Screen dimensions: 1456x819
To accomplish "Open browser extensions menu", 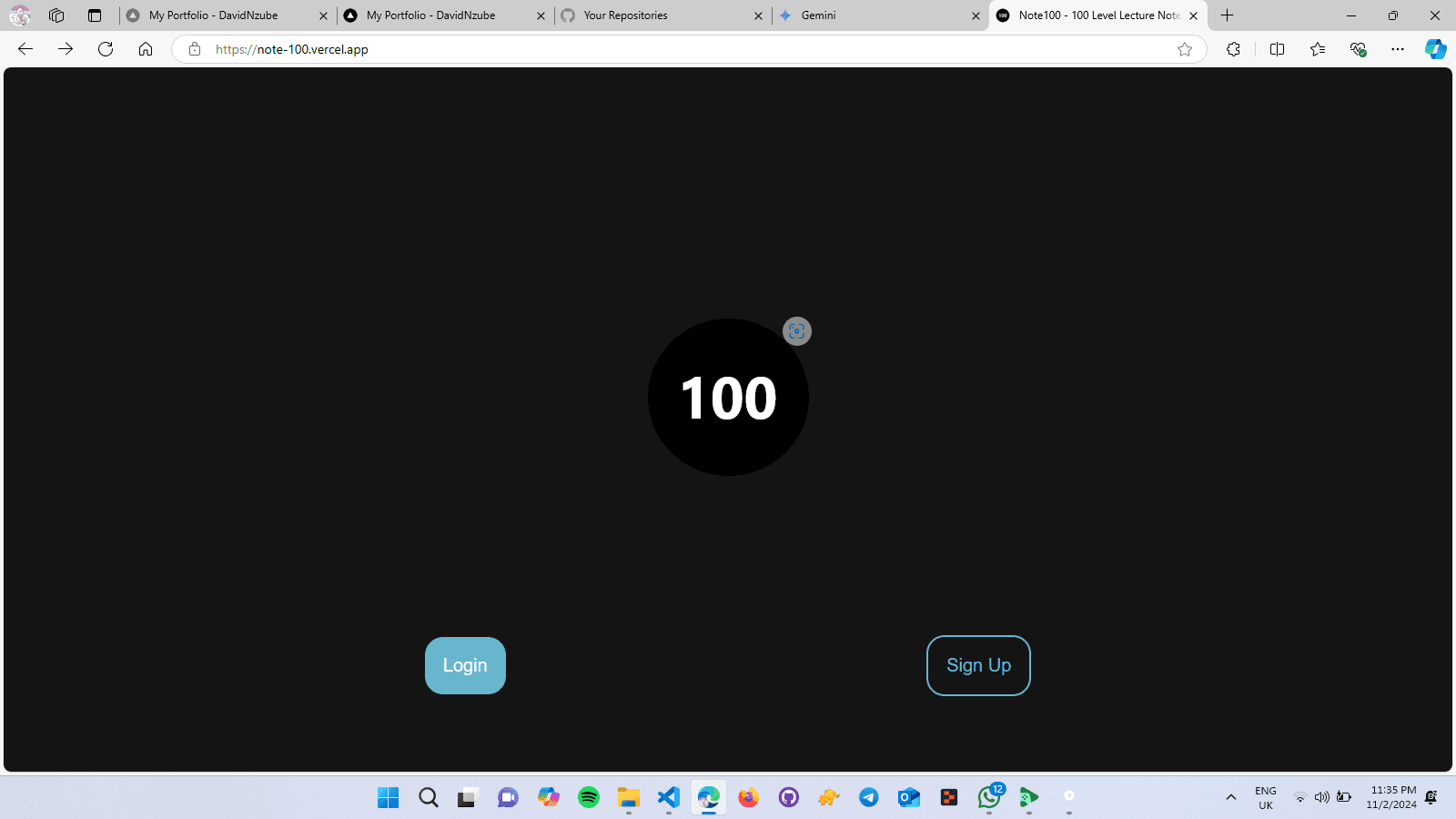I will pyautogui.click(x=1233, y=49).
